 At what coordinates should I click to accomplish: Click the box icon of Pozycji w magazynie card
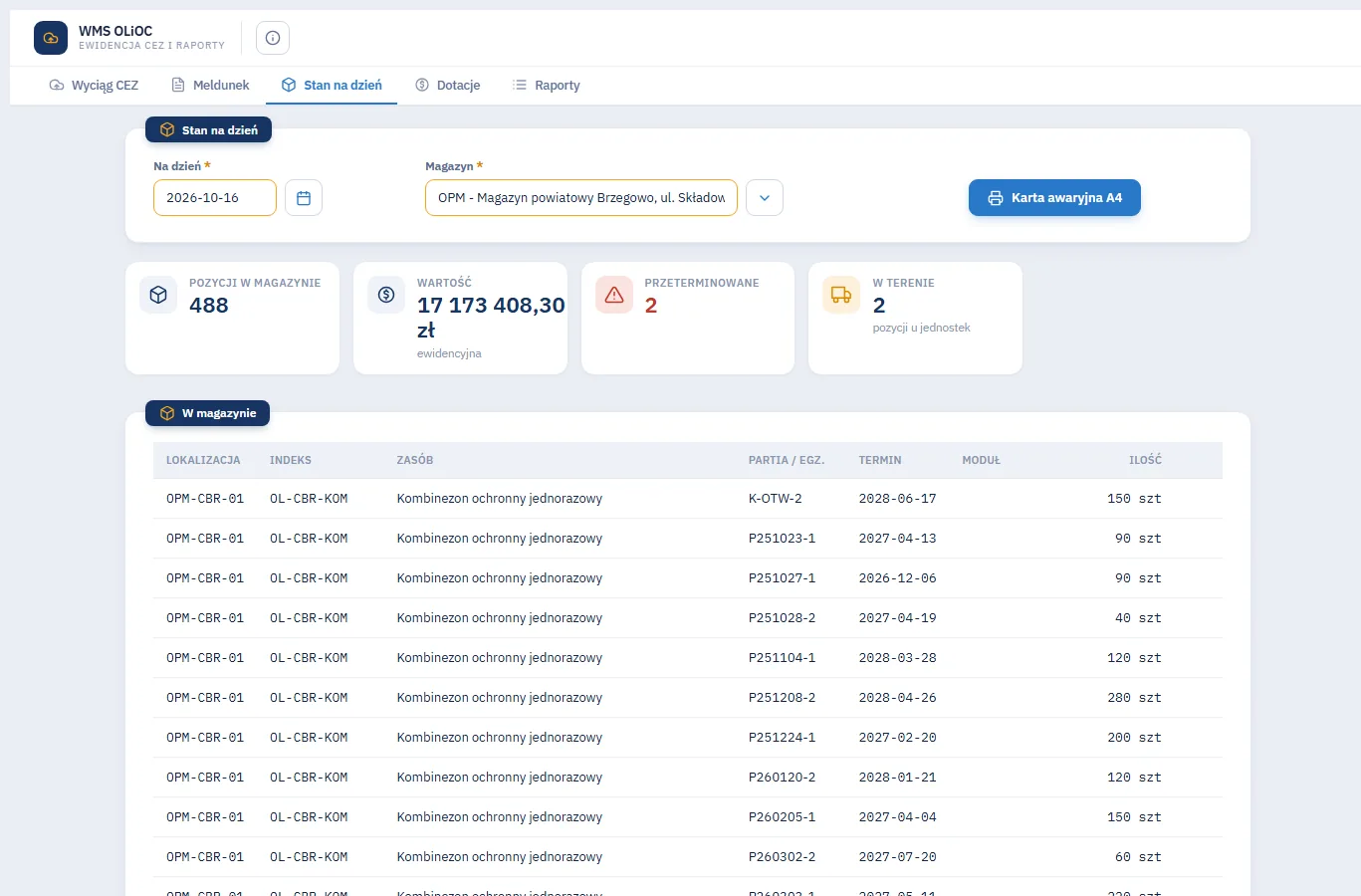[x=158, y=295]
